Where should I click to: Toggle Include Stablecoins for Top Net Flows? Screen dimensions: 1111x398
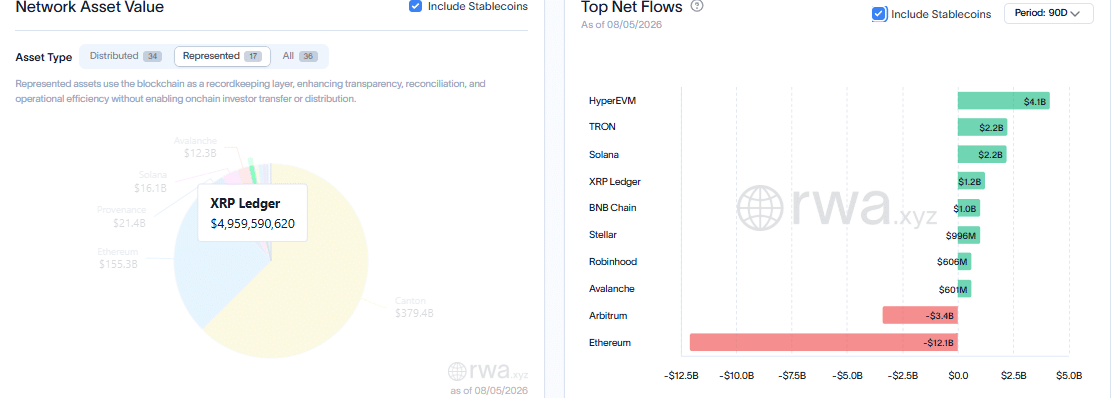point(879,13)
